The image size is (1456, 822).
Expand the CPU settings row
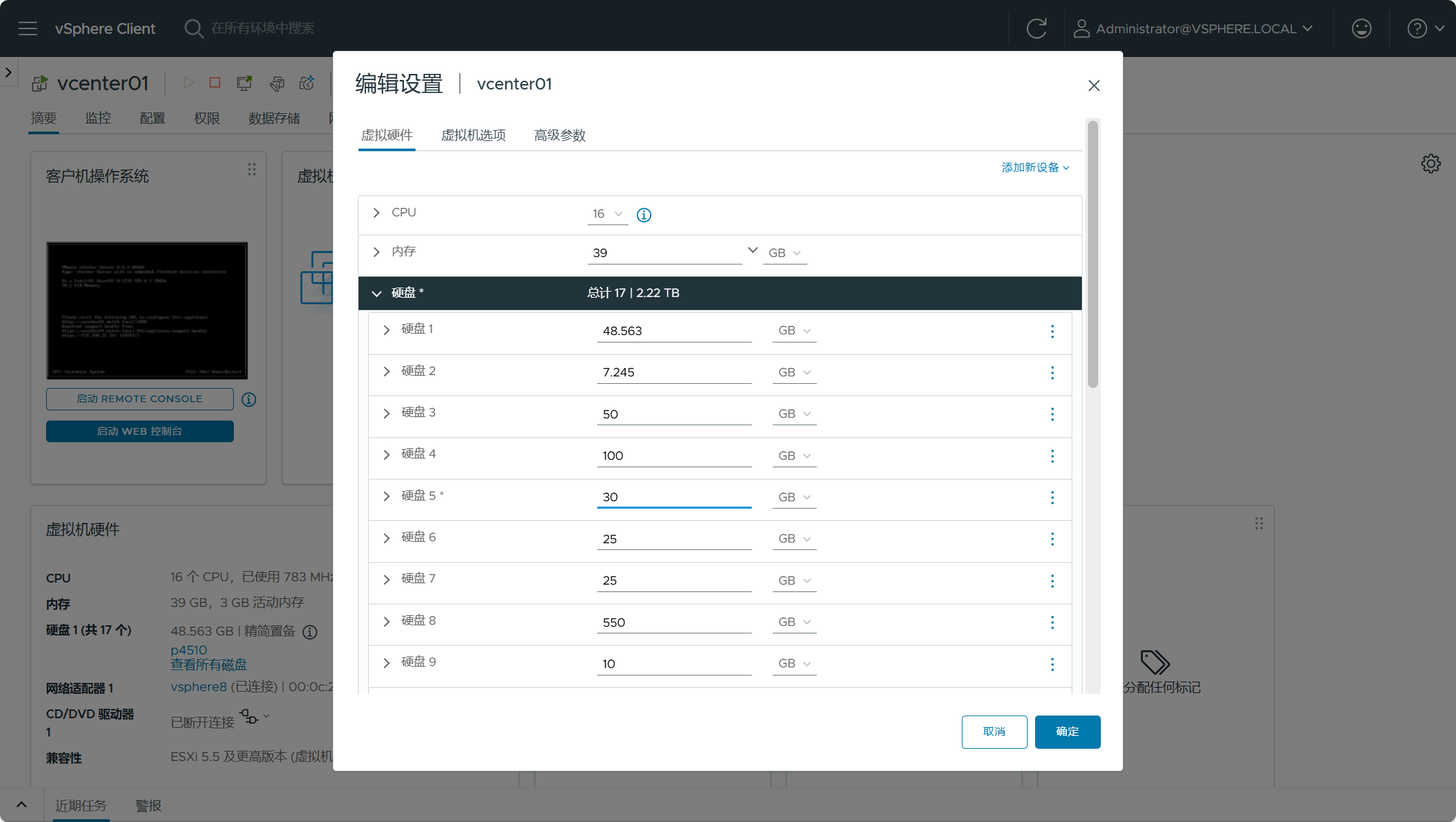pos(377,213)
